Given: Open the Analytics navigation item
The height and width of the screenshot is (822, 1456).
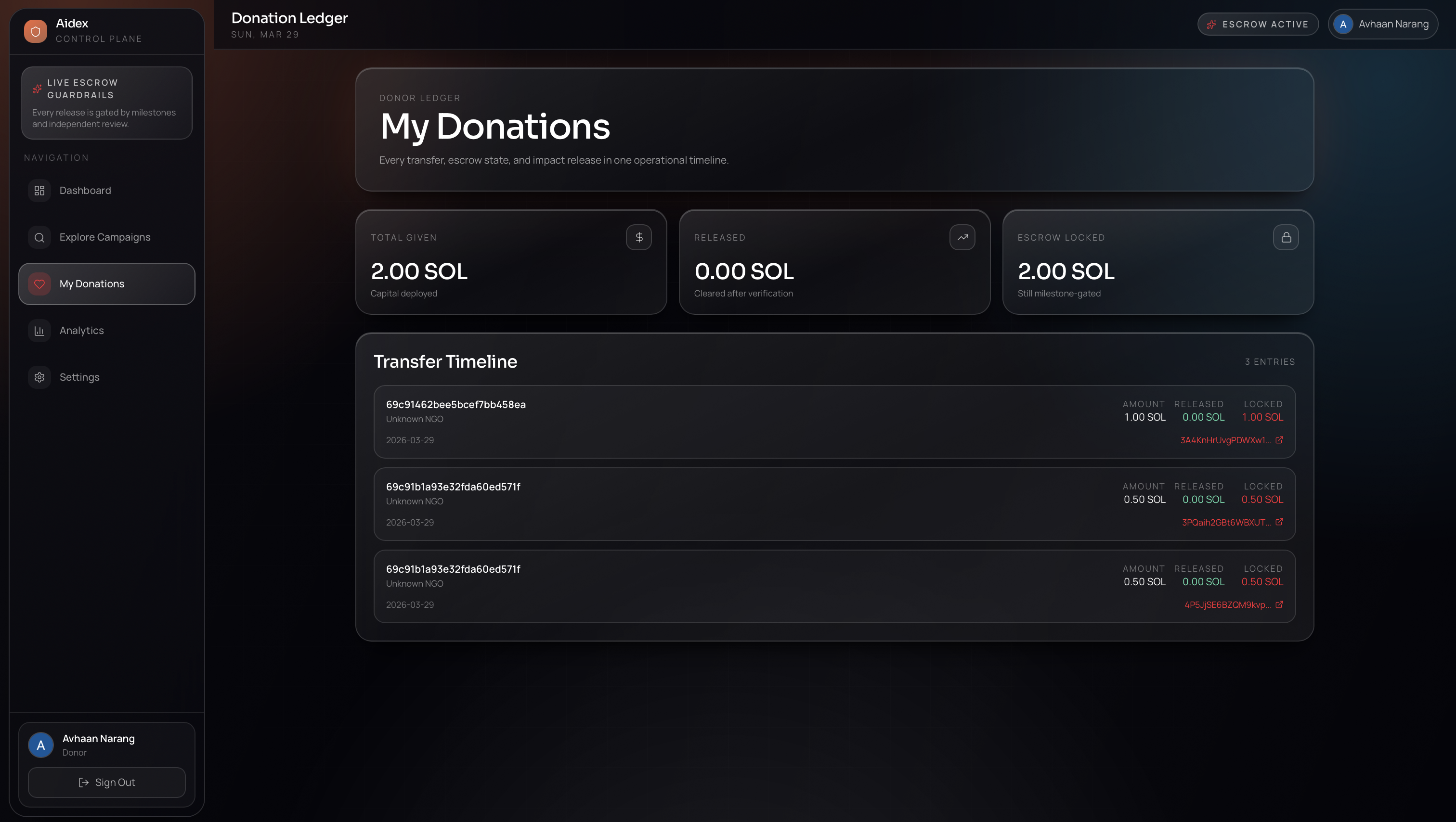Looking at the screenshot, I should pyautogui.click(x=107, y=331).
